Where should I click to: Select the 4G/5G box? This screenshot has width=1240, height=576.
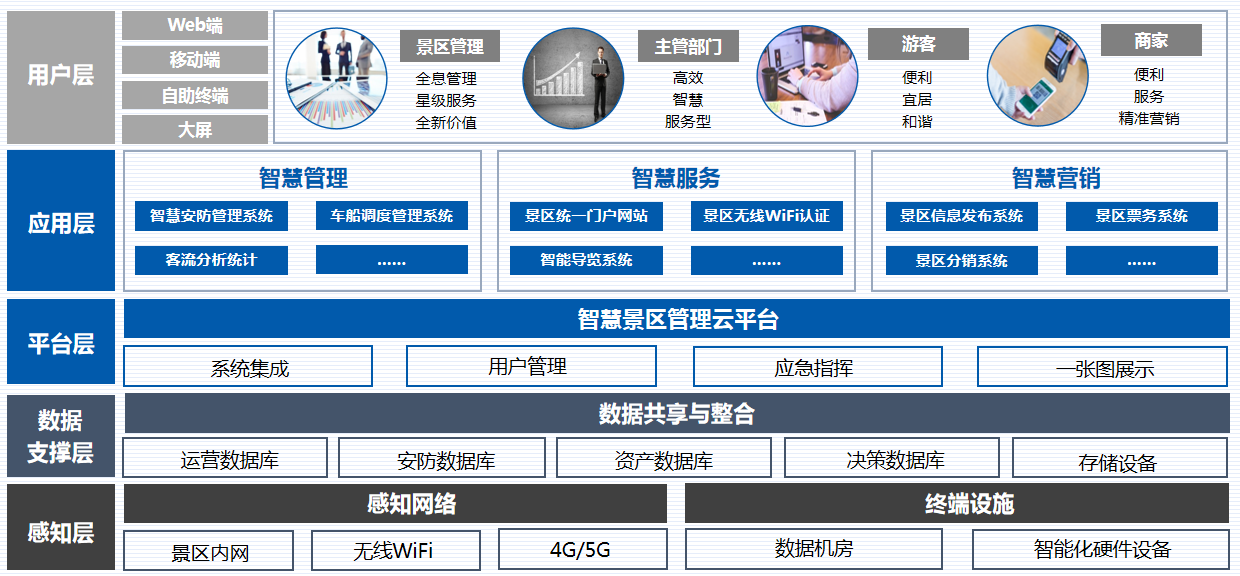[x=583, y=550]
